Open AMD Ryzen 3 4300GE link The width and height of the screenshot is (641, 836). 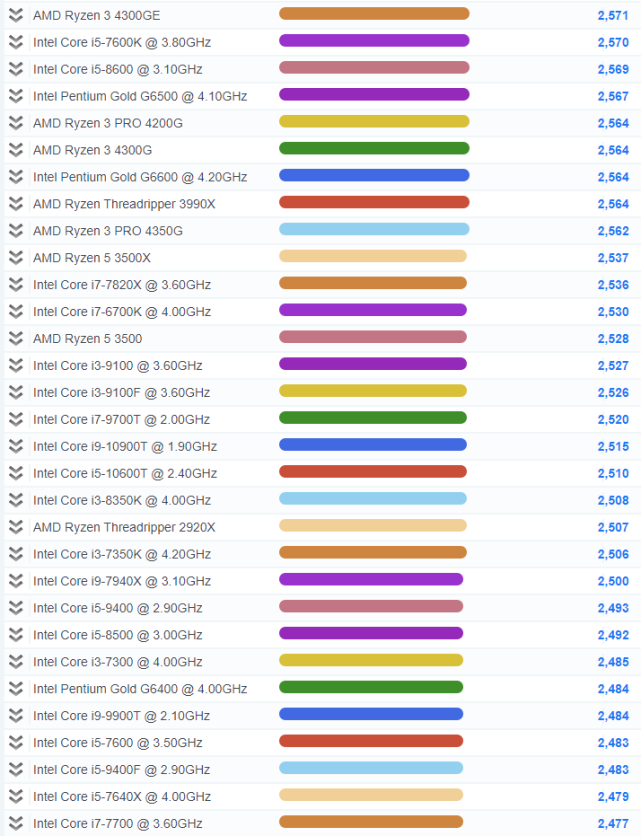97,15
